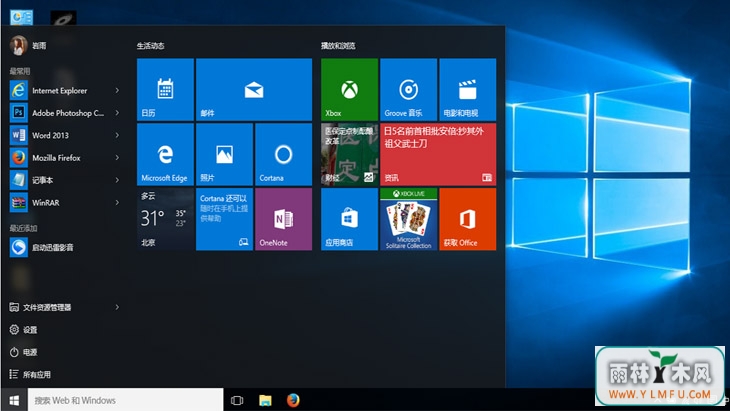Open Task View on the taskbar
This screenshot has width=730, height=411.
pos(237,400)
